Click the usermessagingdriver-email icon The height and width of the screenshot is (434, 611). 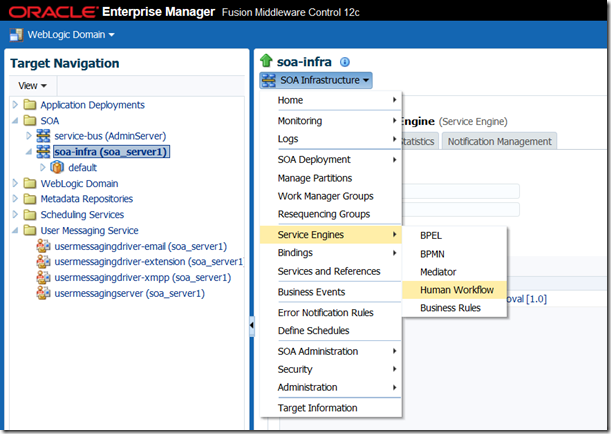click(43, 246)
